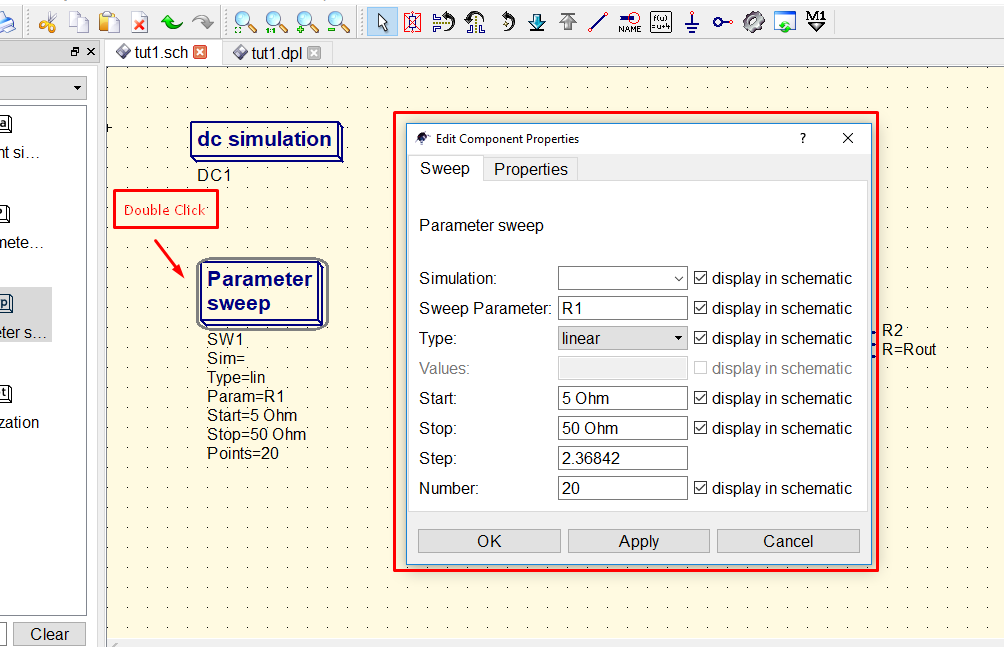Toggle display in schematic for Type
Screen dimensions: 1004x647
click(700, 338)
